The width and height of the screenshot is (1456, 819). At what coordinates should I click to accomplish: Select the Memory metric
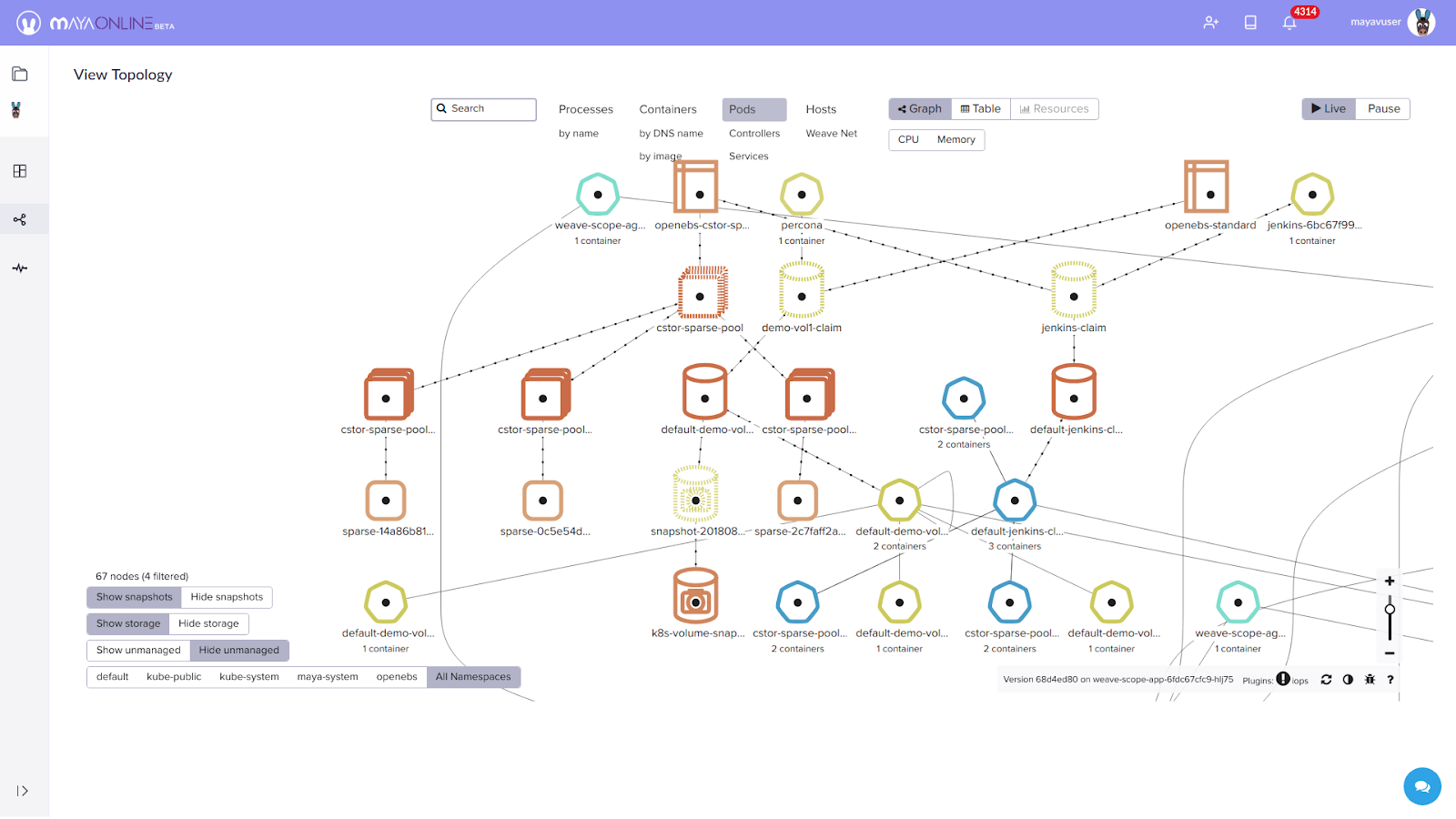(956, 140)
